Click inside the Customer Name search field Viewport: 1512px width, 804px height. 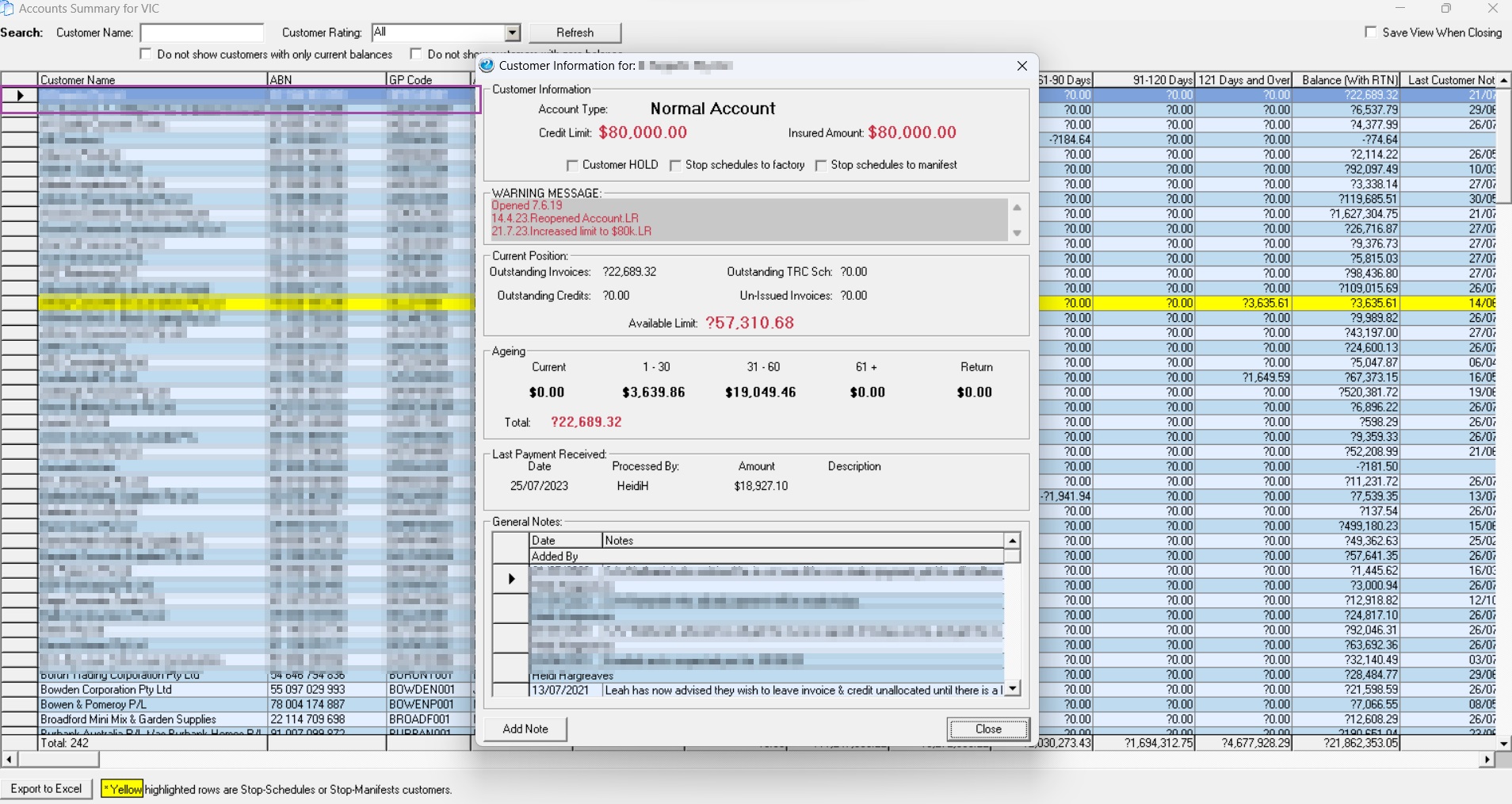click(200, 33)
